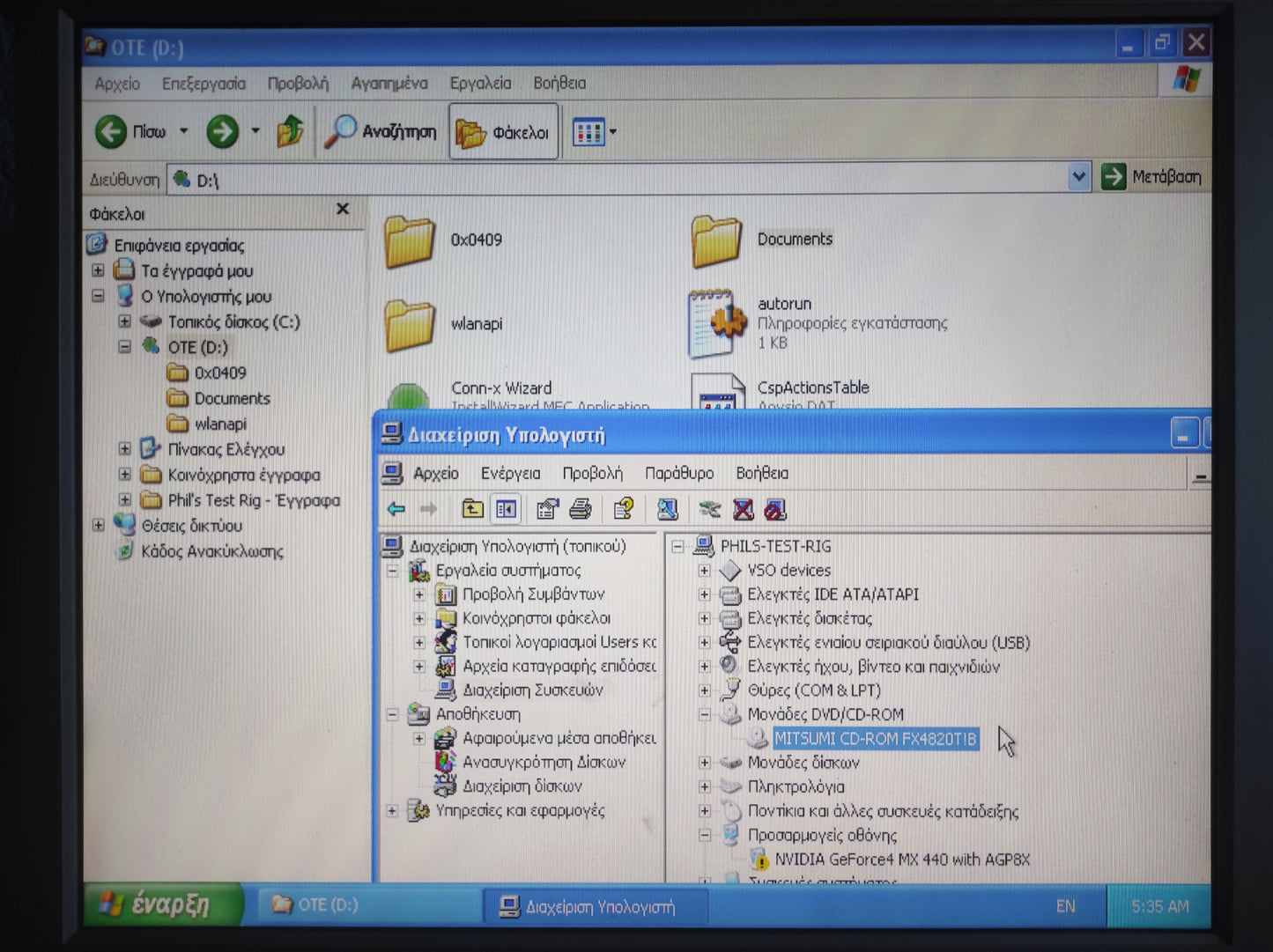Toggle the Φάκελοι folders pane button
The width and height of the screenshot is (1273, 952).
pos(503,132)
